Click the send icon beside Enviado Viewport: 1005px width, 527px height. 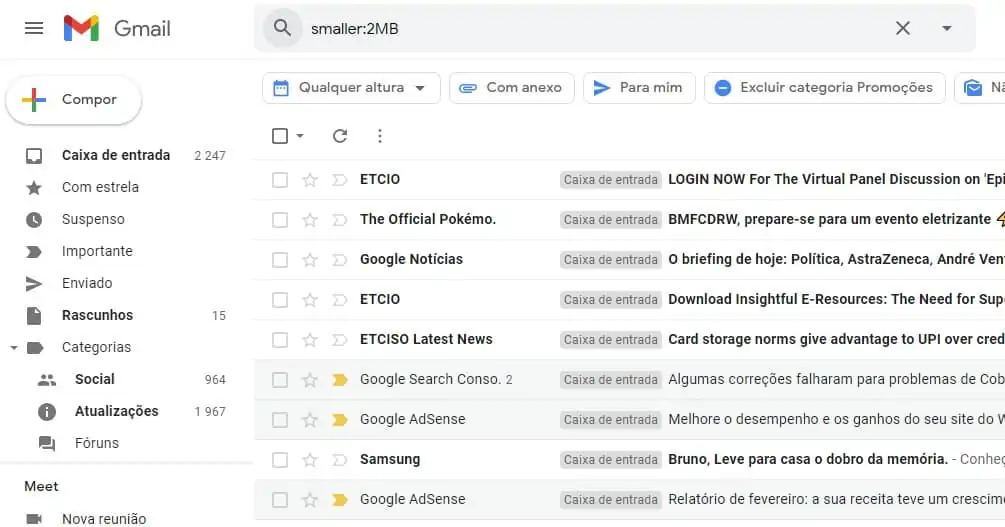click(34, 283)
